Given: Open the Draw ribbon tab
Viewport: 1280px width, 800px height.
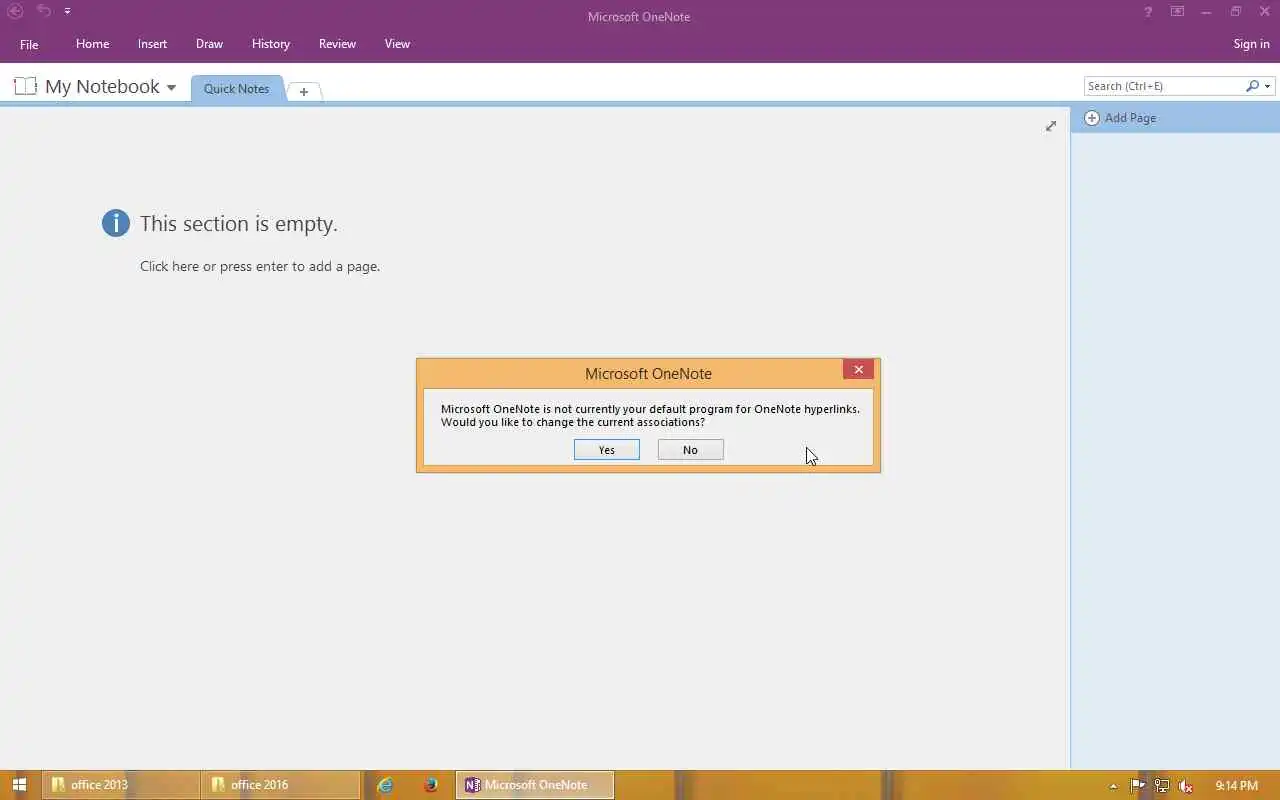Looking at the screenshot, I should (x=209, y=44).
